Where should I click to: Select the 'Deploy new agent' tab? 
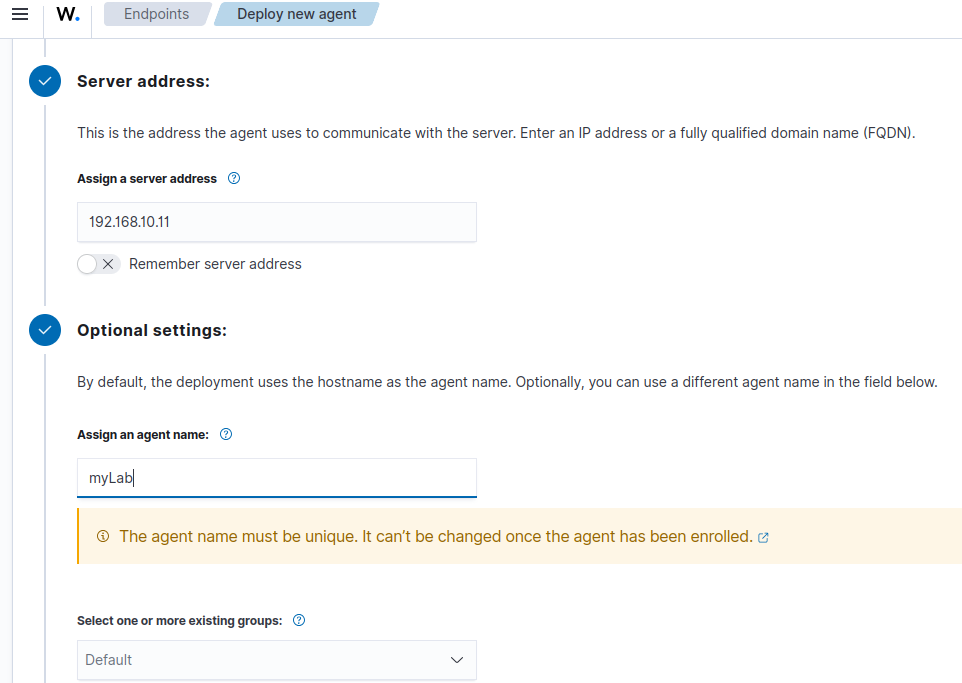coord(296,14)
